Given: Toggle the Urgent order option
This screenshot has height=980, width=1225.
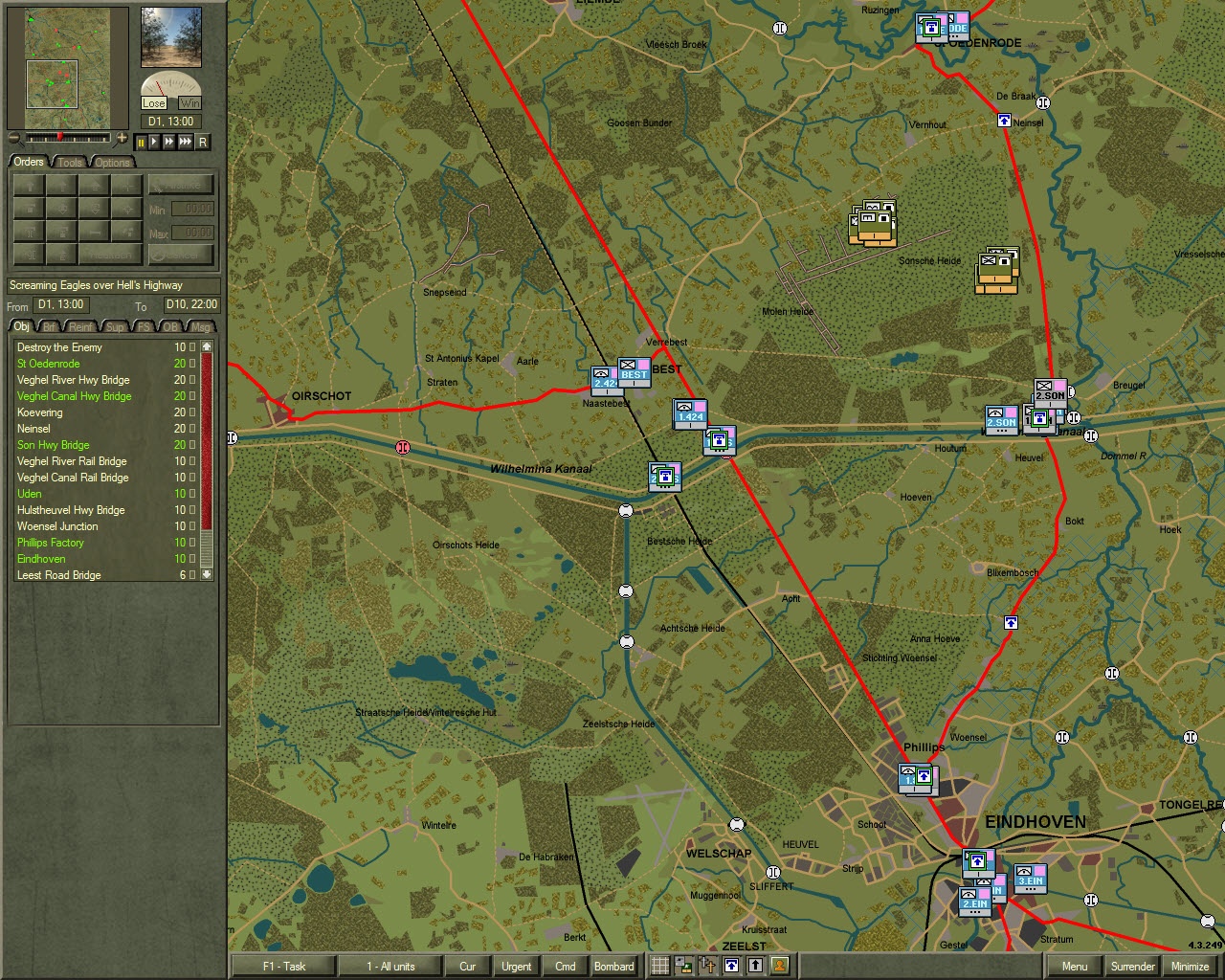Looking at the screenshot, I should coord(516,967).
